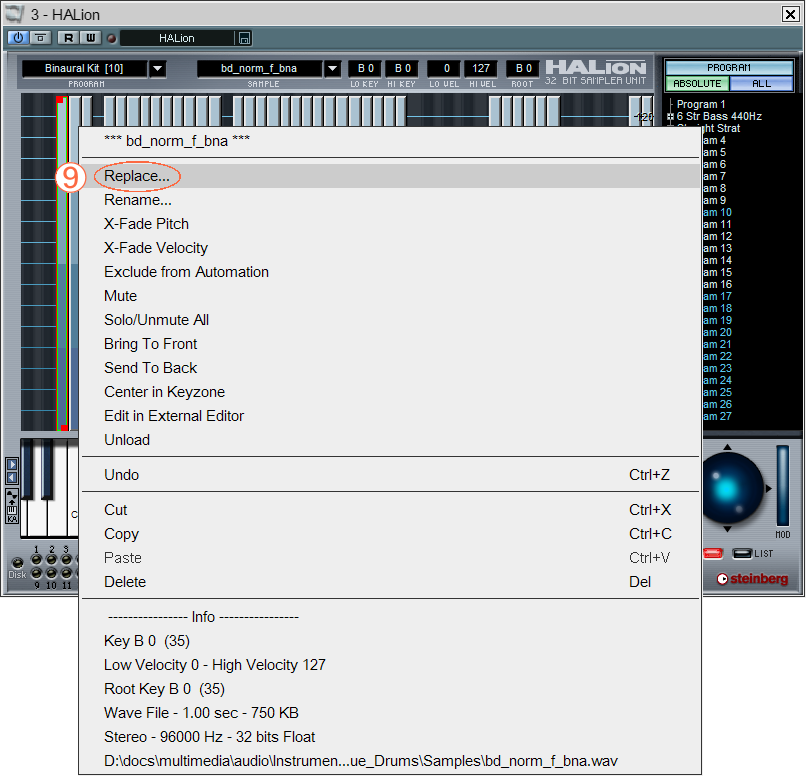
Task: Toggle the HALion power bypass button
Action: 18,38
